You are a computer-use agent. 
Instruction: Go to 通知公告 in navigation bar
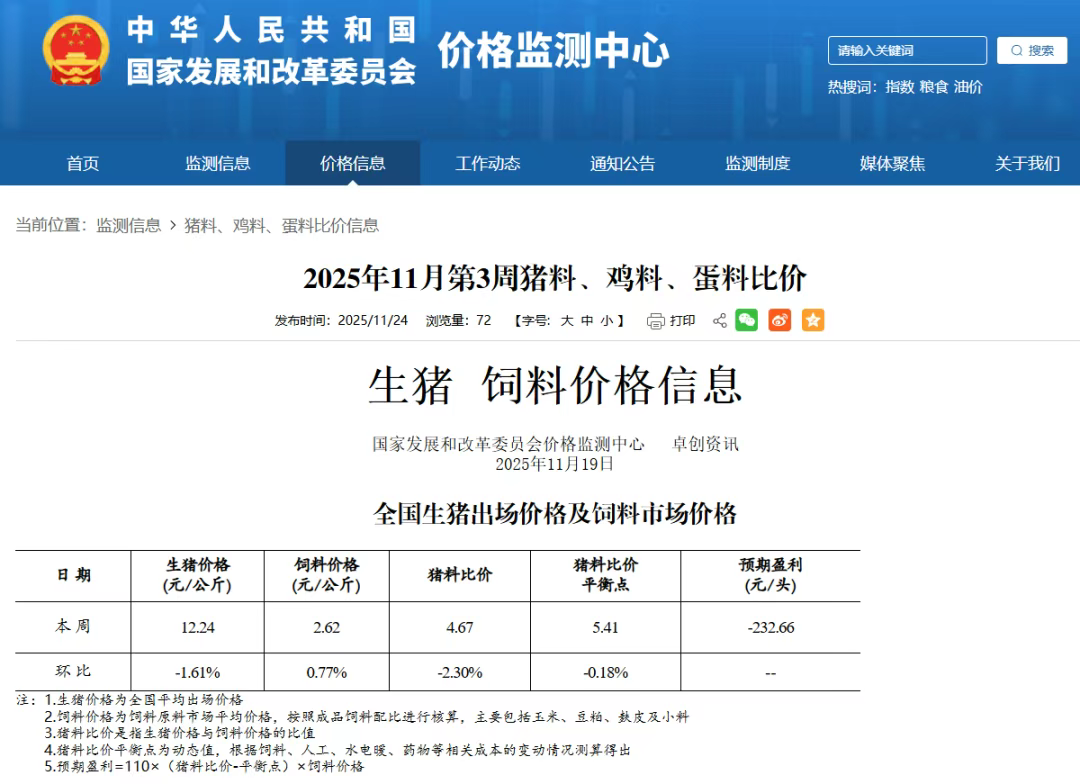tap(623, 163)
